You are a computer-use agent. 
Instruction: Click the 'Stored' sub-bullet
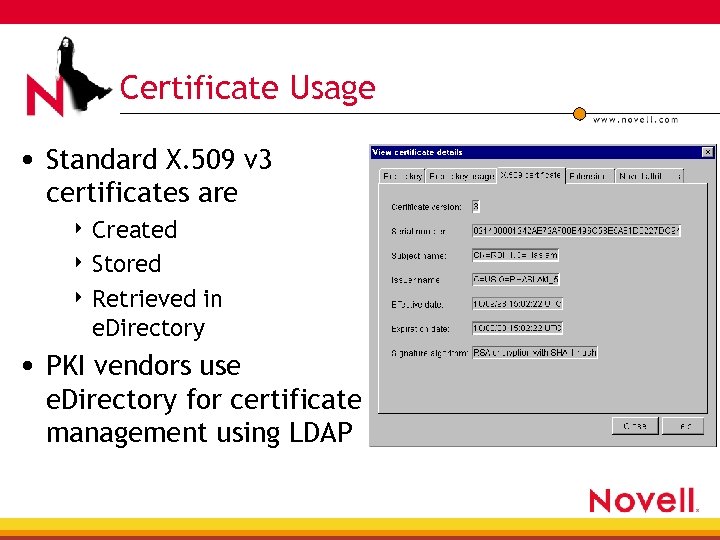point(126,264)
